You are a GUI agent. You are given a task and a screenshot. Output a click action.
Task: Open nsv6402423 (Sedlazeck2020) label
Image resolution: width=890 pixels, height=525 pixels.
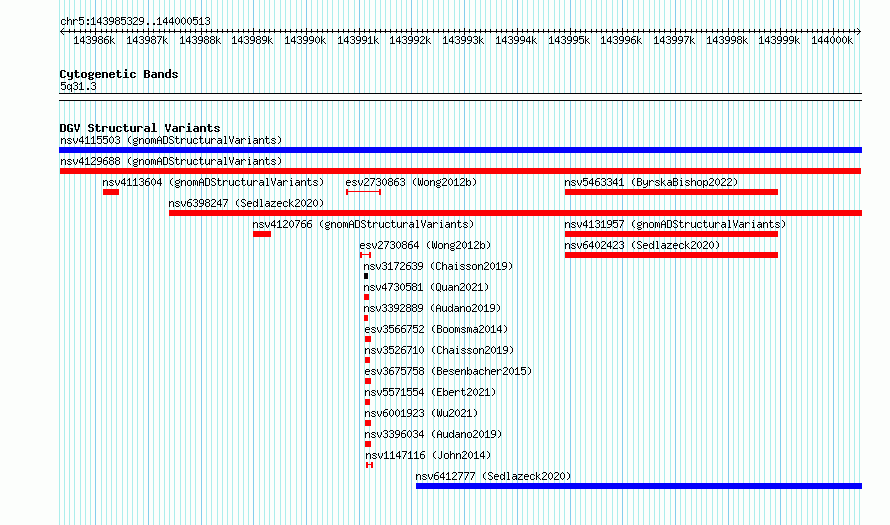coord(642,245)
